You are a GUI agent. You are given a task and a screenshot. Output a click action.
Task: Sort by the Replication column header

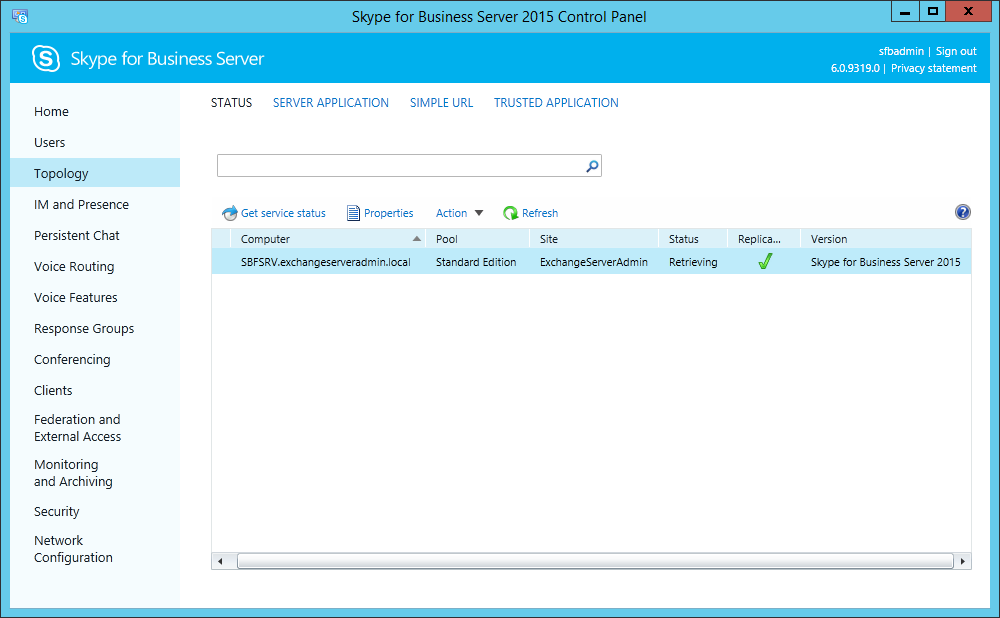[x=763, y=239]
